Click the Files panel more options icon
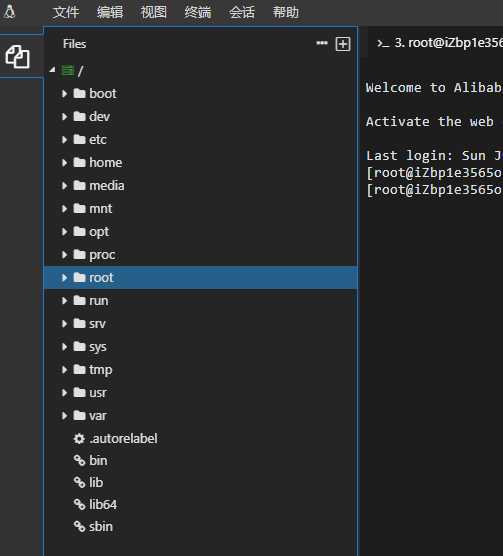The height and width of the screenshot is (556, 503). coord(322,43)
